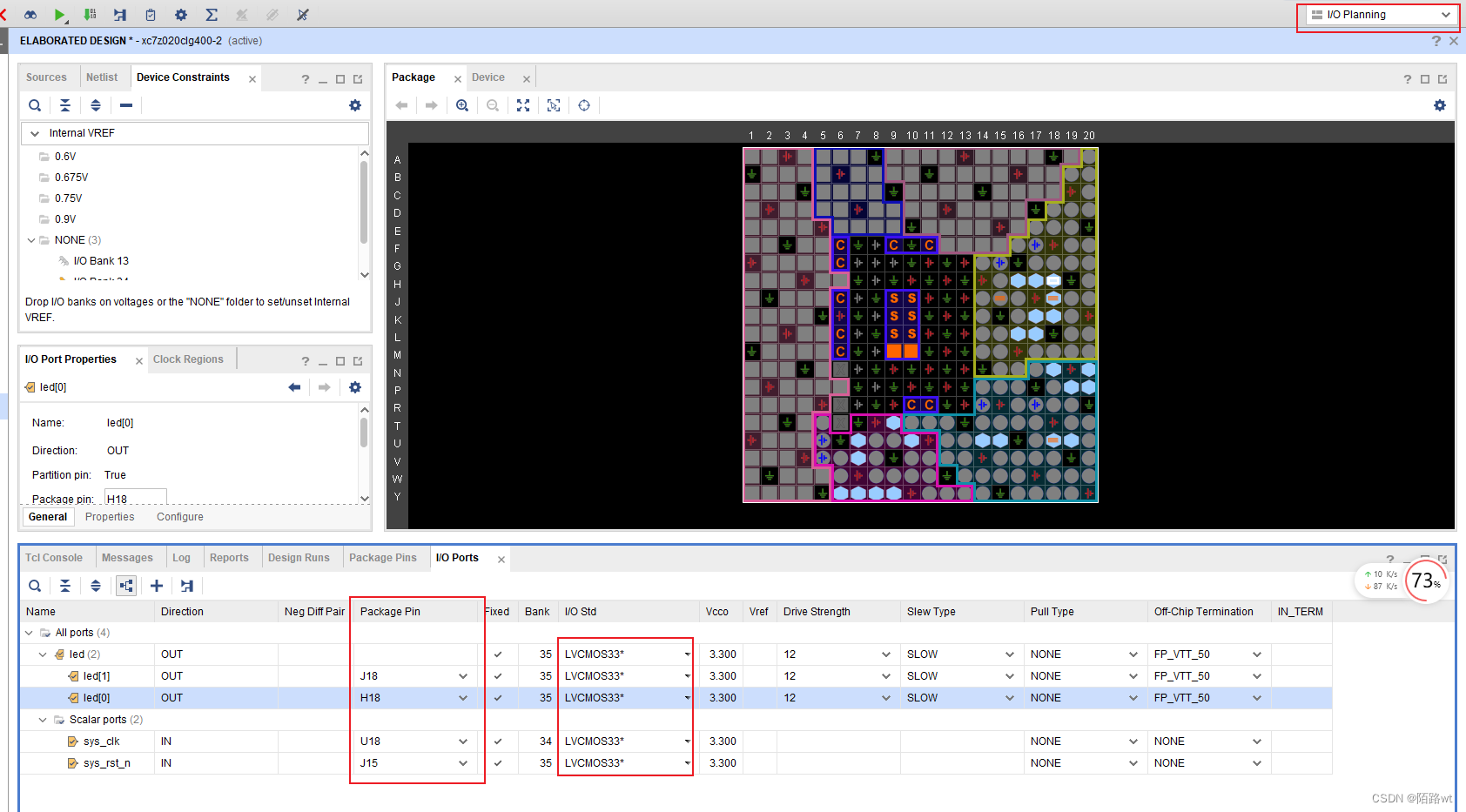The width and height of the screenshot is (1466, 812).
Task: Collapse the led (2) tree group
Action: click(43, 654)
